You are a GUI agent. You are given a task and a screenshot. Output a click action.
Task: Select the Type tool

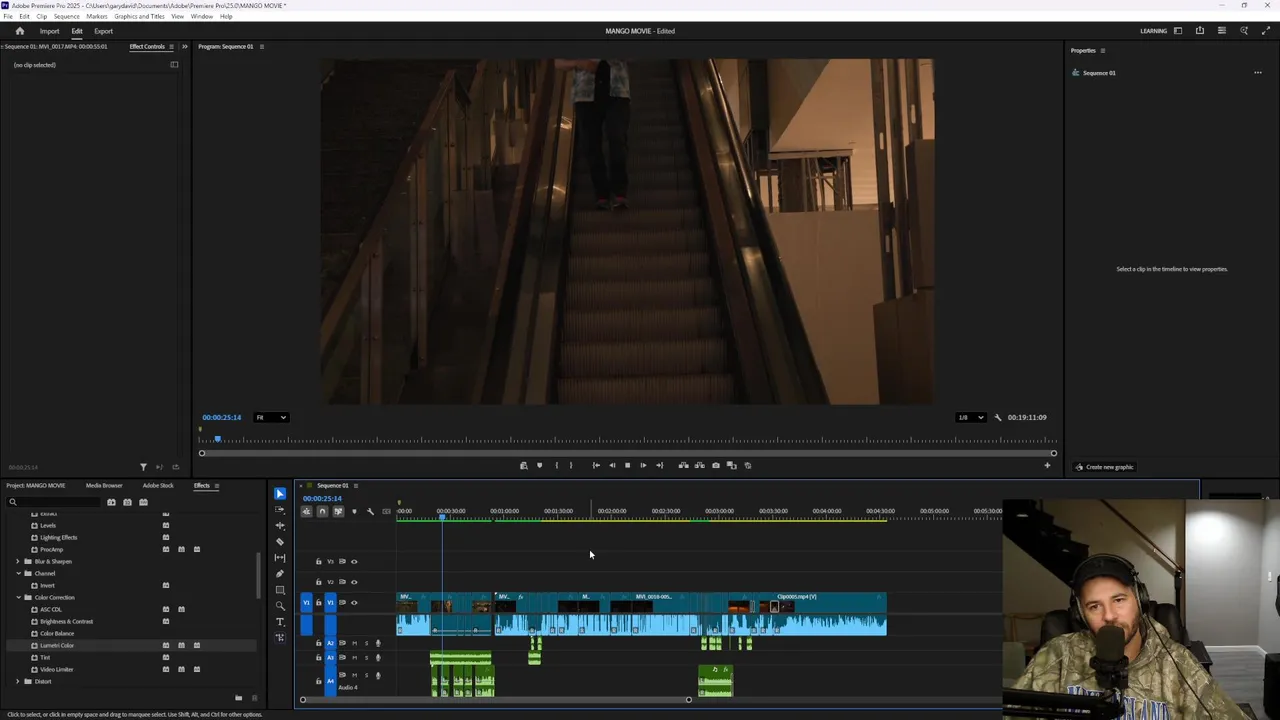tap(280, 622)
